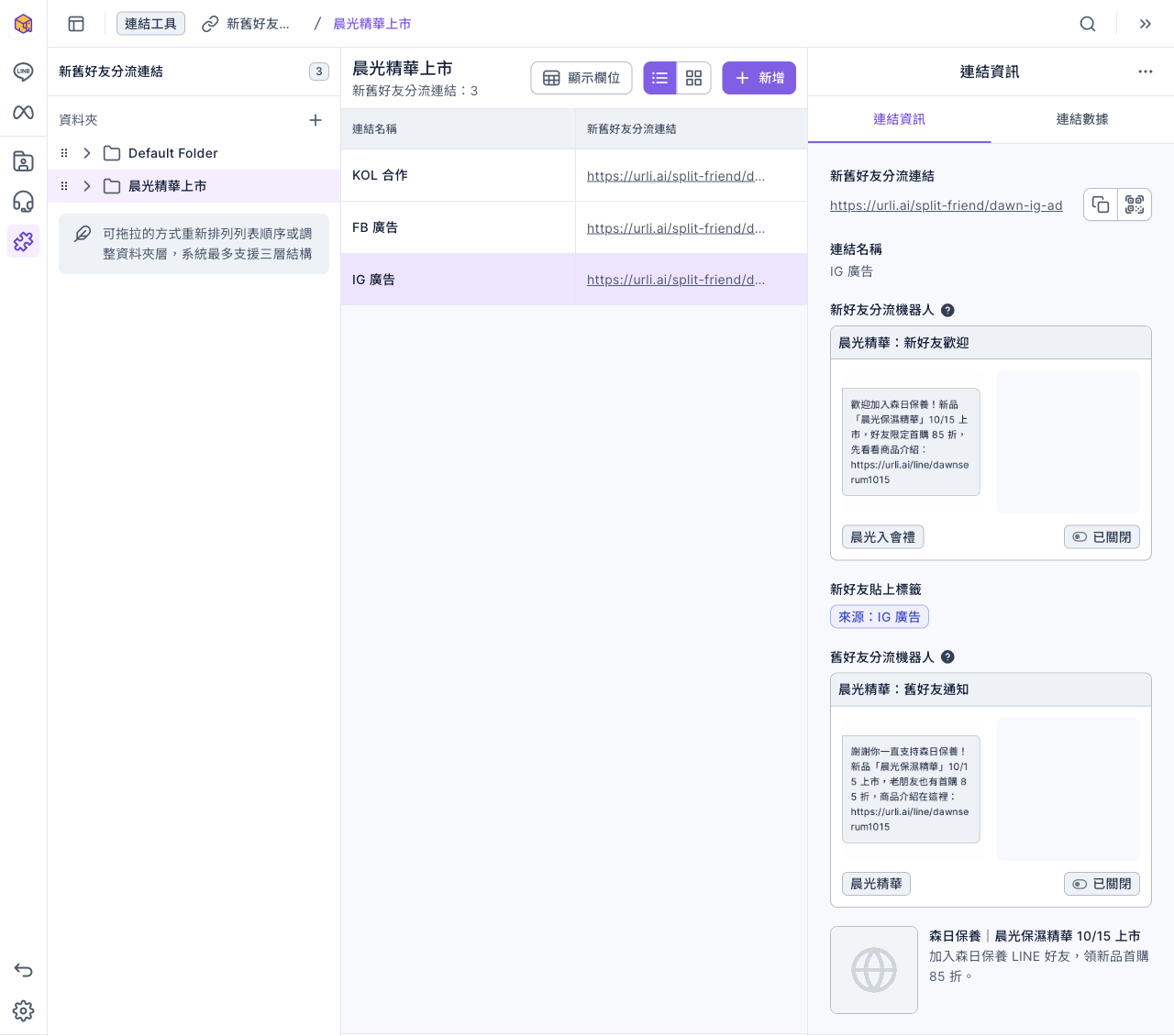Toggle 已關閉 switch for 晨光精華 keyword
Viewport: 1174px width, 1036px height.
point(1102,884)
